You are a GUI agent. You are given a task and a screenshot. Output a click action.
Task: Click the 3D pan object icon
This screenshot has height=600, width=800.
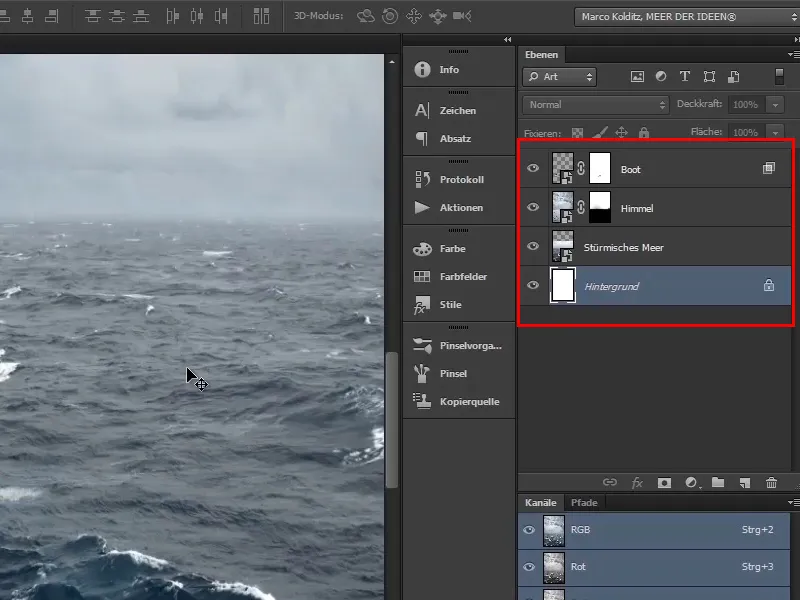tap(414, 16)
